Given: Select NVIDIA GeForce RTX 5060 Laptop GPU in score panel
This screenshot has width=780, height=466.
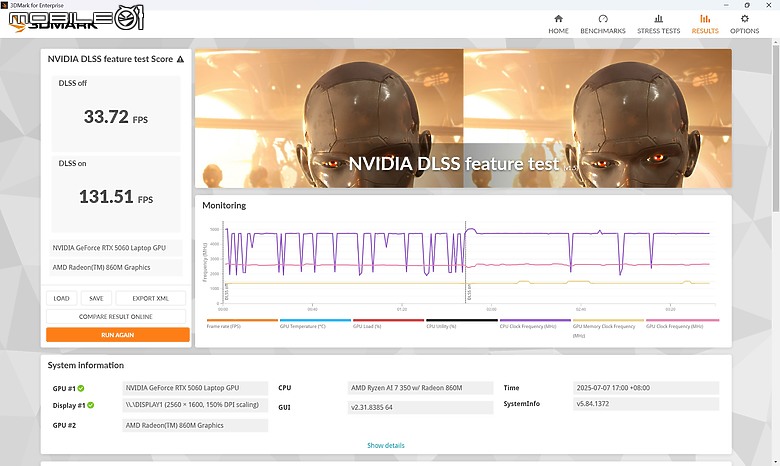Looking at the screenshot, I should [116, 248].
